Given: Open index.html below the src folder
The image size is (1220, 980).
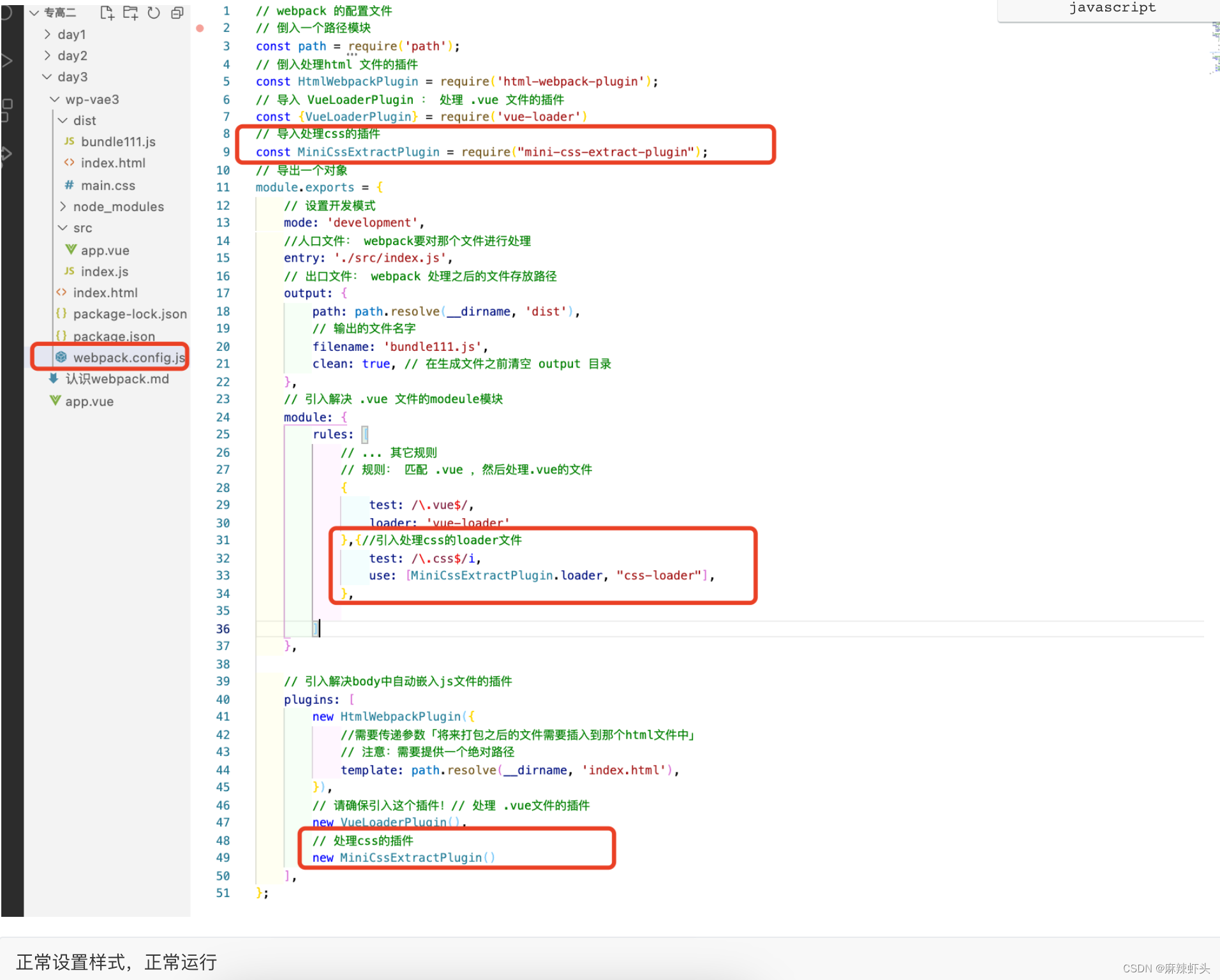Looking at the screenshot, I should (105, 292).
